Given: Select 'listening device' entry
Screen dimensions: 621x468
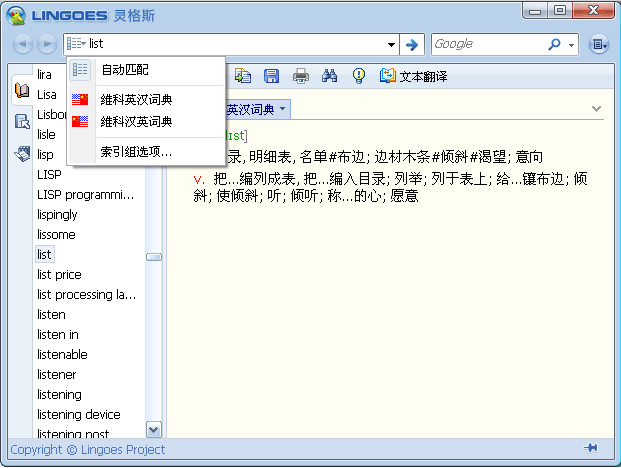Looking at the screenshot, I should [x=79, y=415].
